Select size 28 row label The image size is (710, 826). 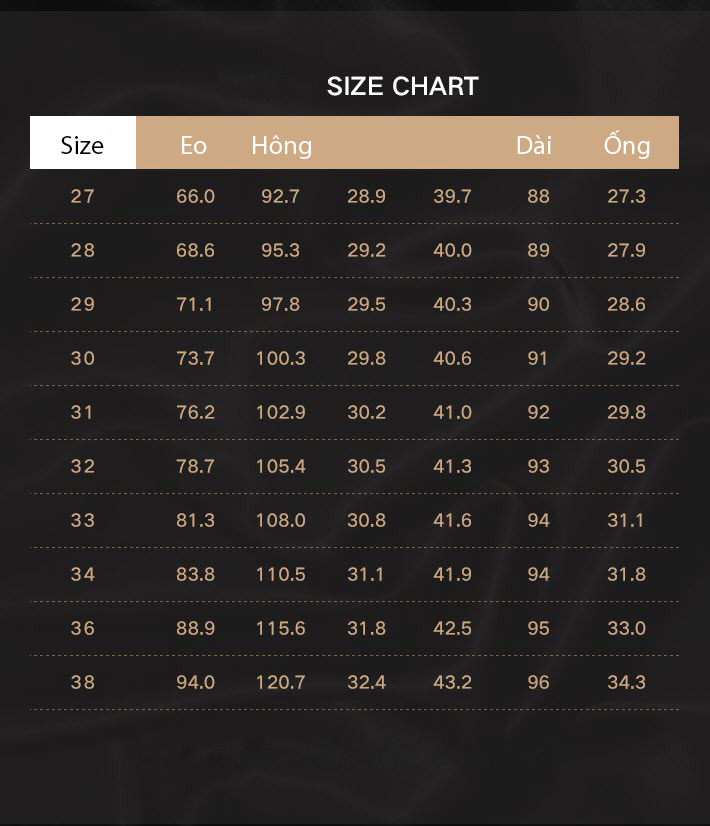click(83, 250)
